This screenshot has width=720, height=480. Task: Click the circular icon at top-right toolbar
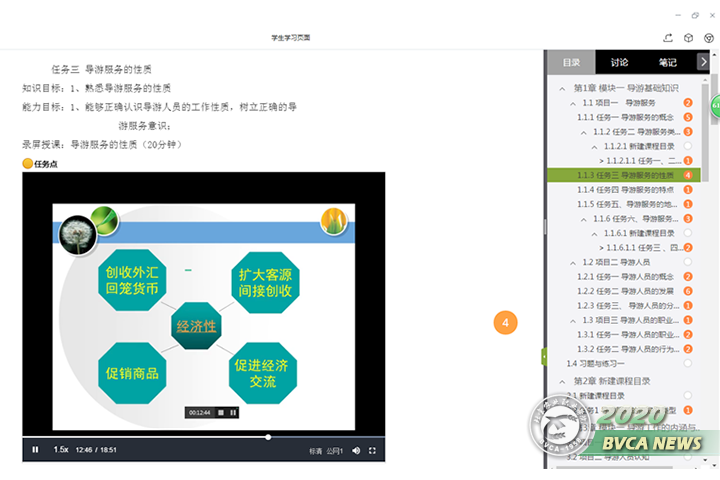(708, 37)
